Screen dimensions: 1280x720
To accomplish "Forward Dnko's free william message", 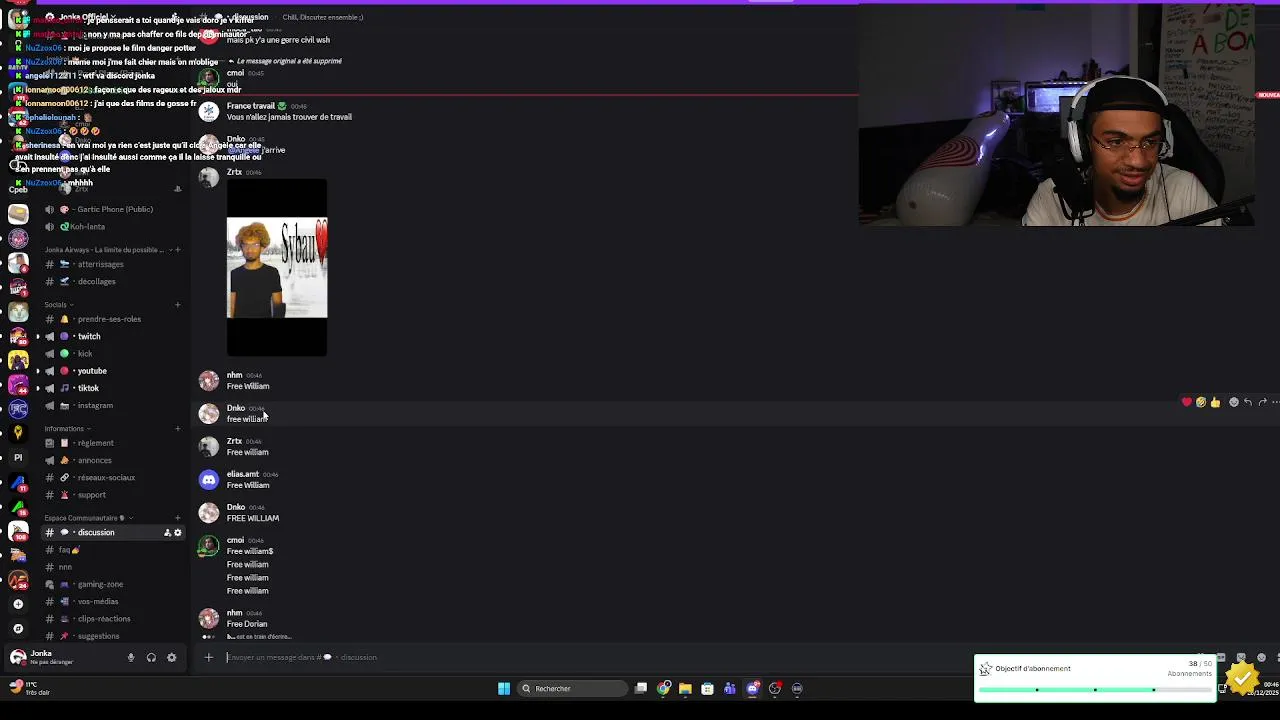I will (x=1262, y=402).
